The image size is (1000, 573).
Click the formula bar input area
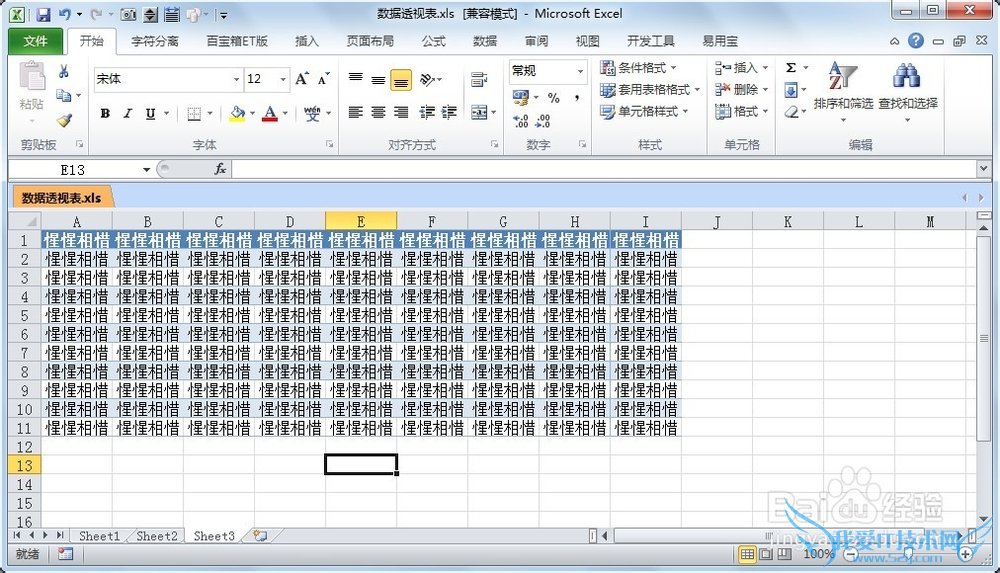[603, 170]
